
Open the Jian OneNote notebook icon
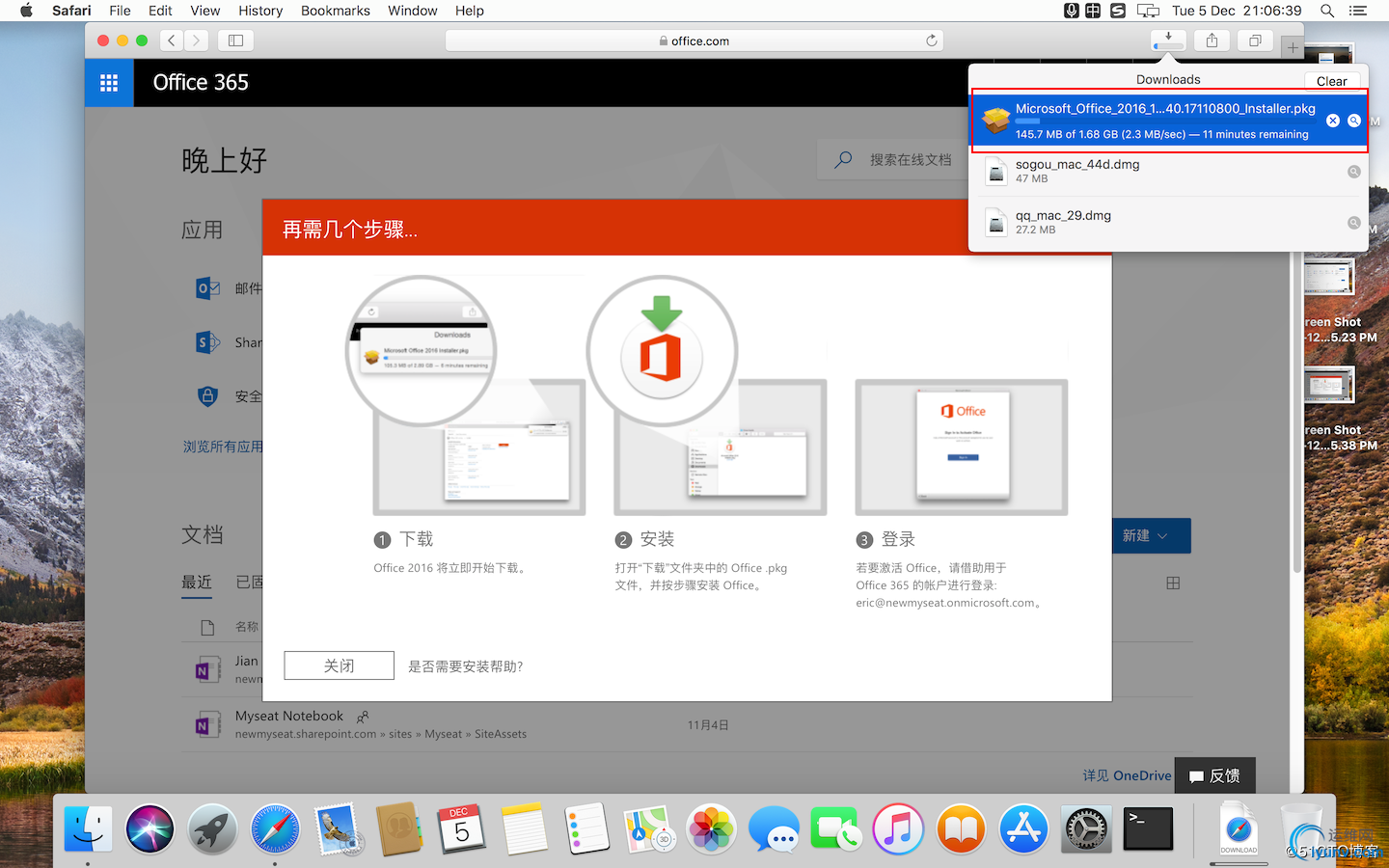tap(207, 669)
